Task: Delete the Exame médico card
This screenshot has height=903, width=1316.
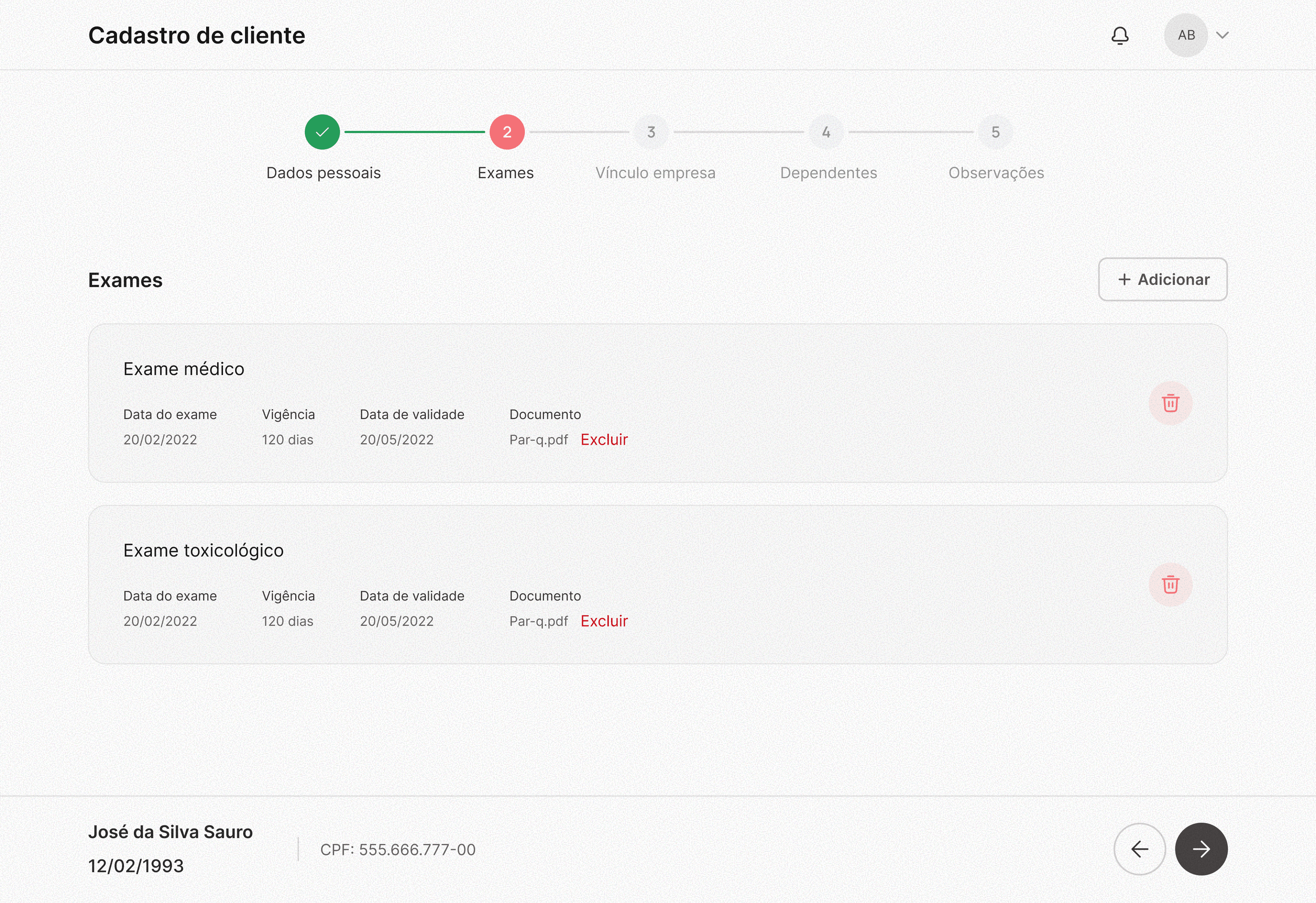Action: (x=1170, y=403)
